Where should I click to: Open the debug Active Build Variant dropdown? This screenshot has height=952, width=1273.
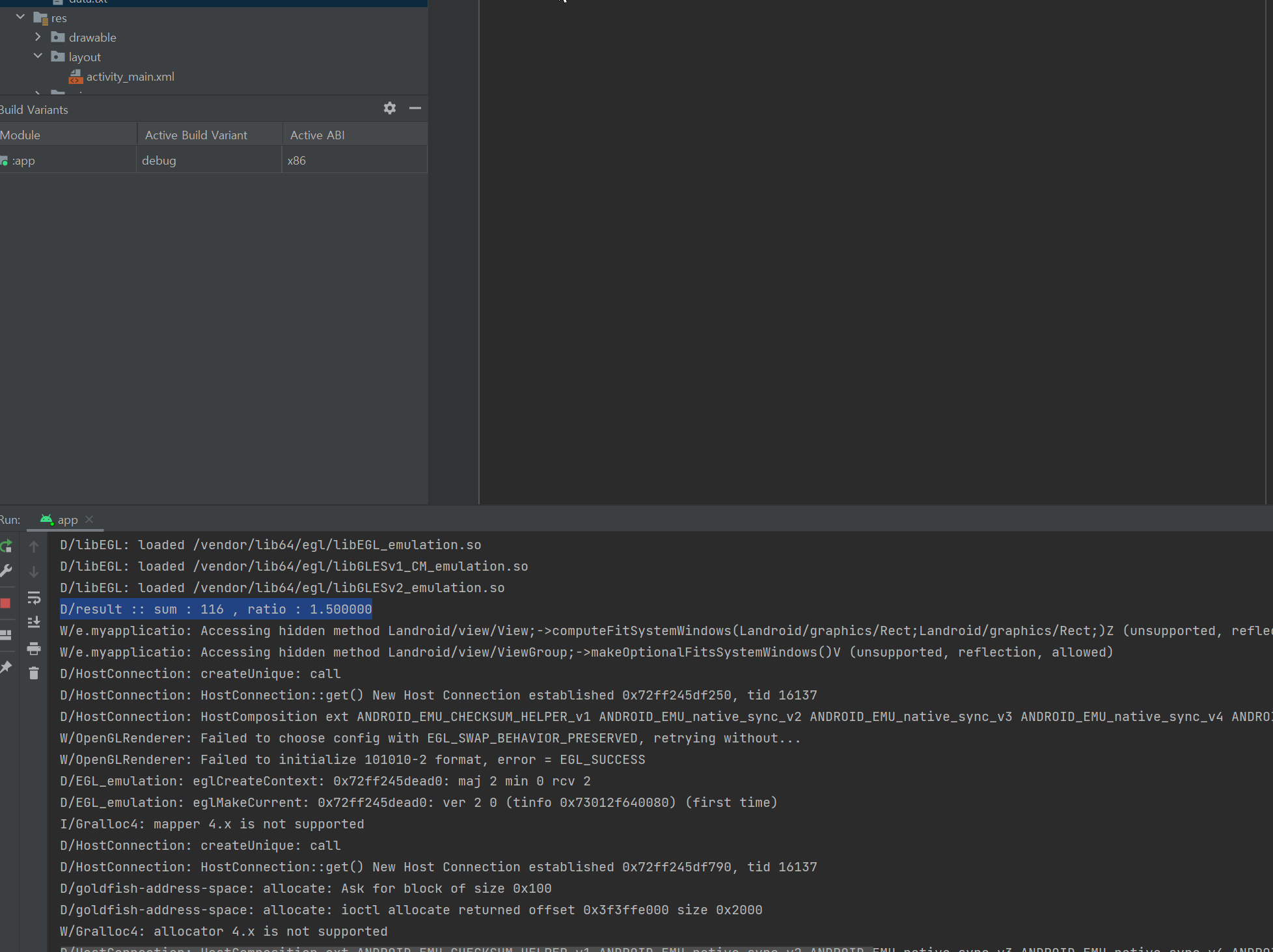(208, 160)
